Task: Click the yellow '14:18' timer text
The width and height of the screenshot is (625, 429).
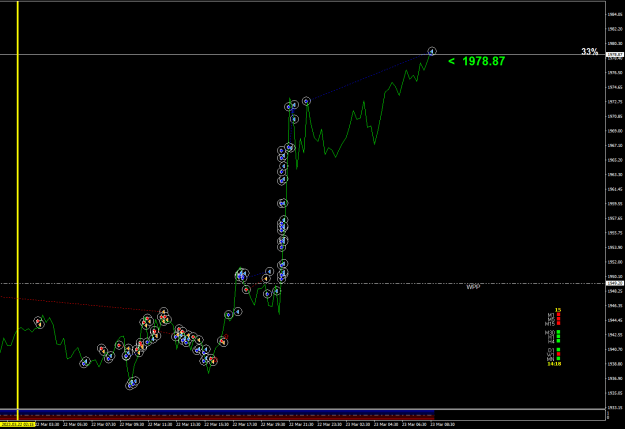Action: pos(554,364)
